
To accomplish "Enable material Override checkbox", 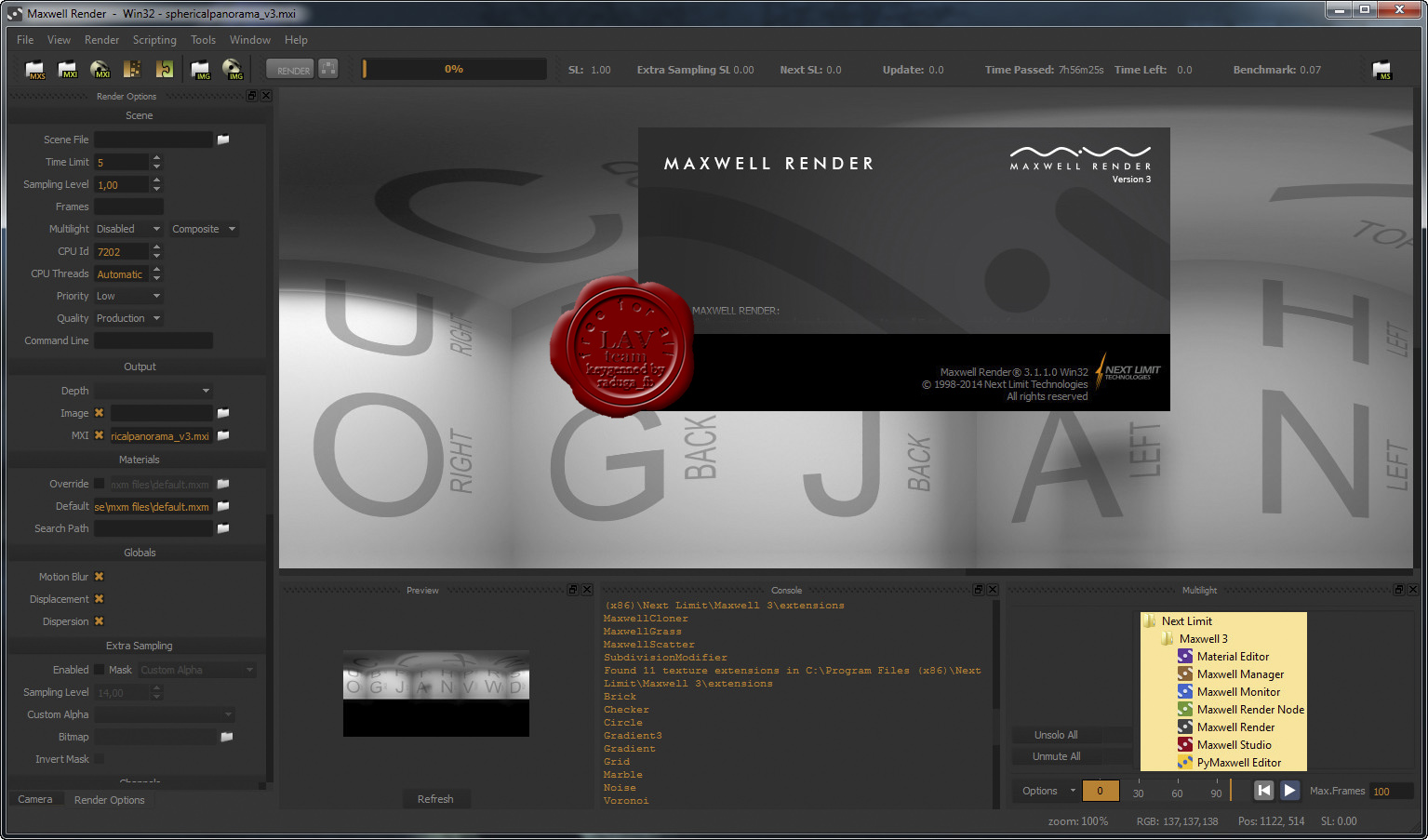I will tap(100, 484).
